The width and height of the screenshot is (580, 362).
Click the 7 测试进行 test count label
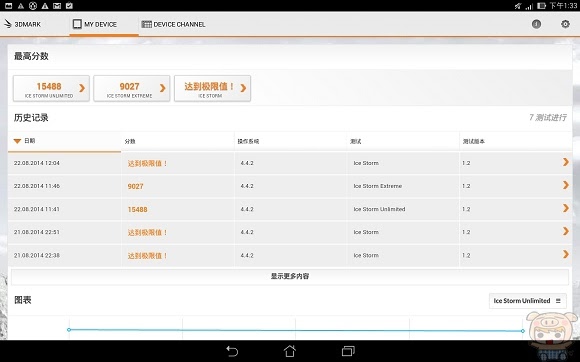547,118
